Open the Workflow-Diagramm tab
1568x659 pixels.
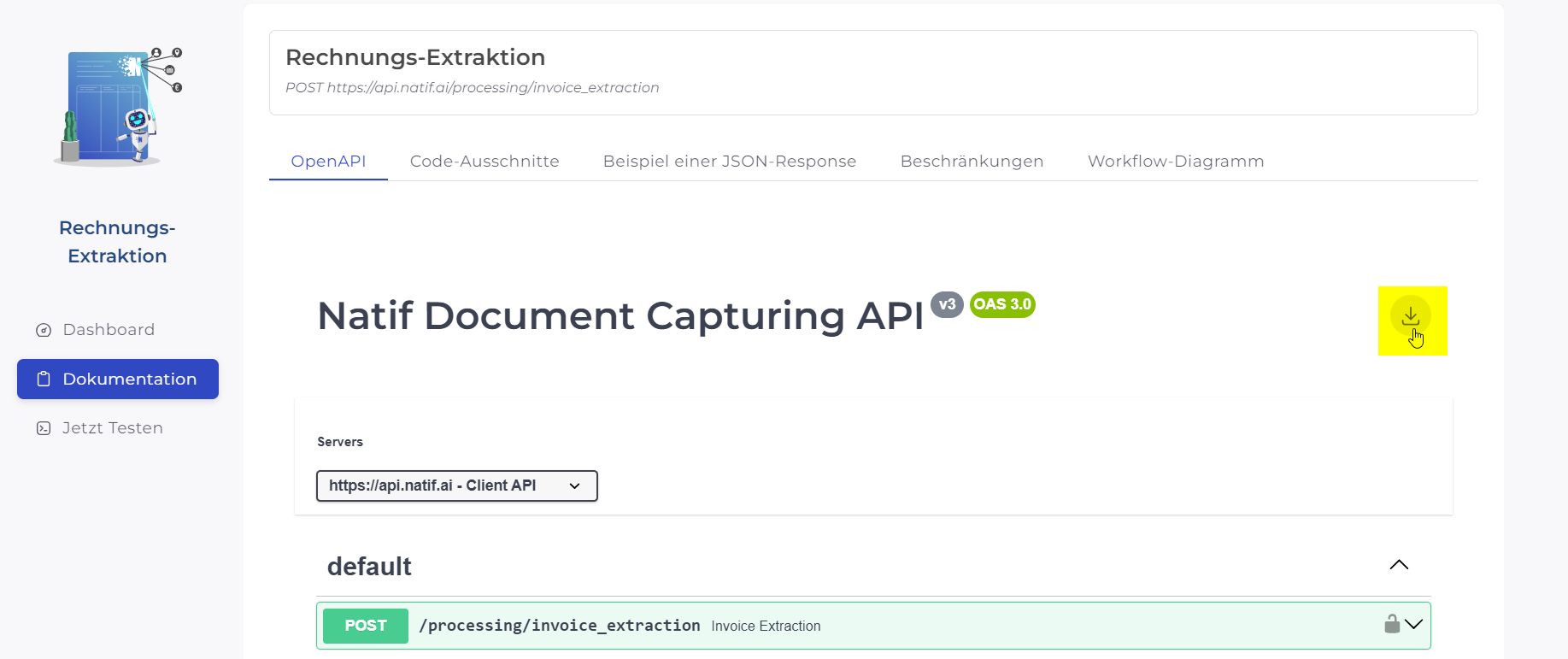pos(1176,161)
